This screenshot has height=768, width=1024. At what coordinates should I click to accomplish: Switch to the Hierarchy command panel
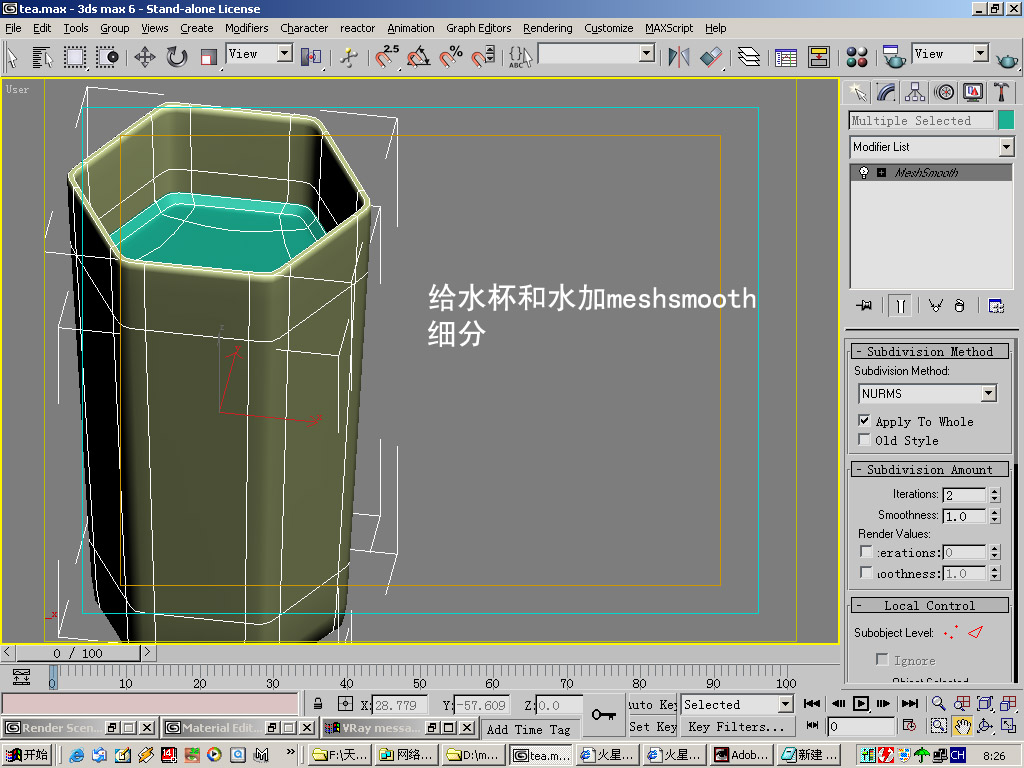[x=914, y=92]
